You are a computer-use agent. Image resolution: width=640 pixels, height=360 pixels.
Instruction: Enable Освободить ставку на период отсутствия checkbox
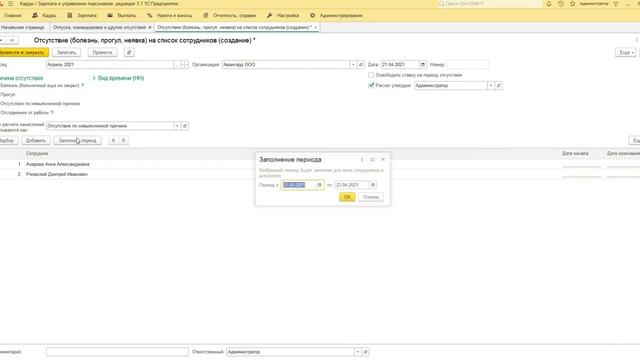point(371,75)
